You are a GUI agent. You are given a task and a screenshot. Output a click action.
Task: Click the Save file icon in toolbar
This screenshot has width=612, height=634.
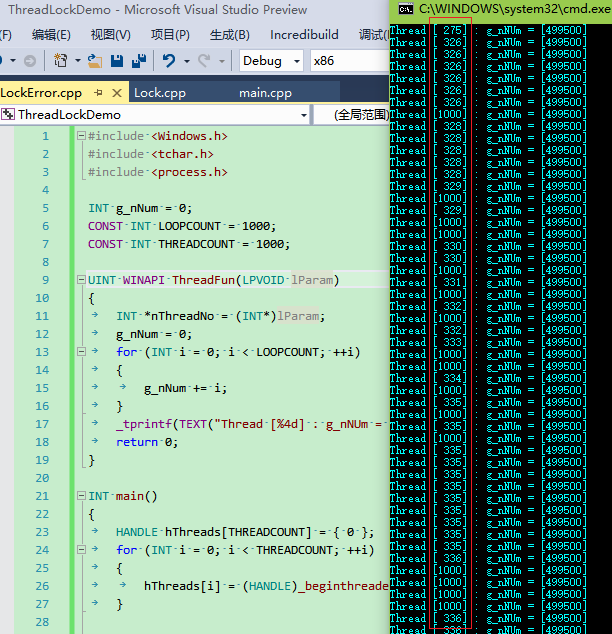click(117, 61)
